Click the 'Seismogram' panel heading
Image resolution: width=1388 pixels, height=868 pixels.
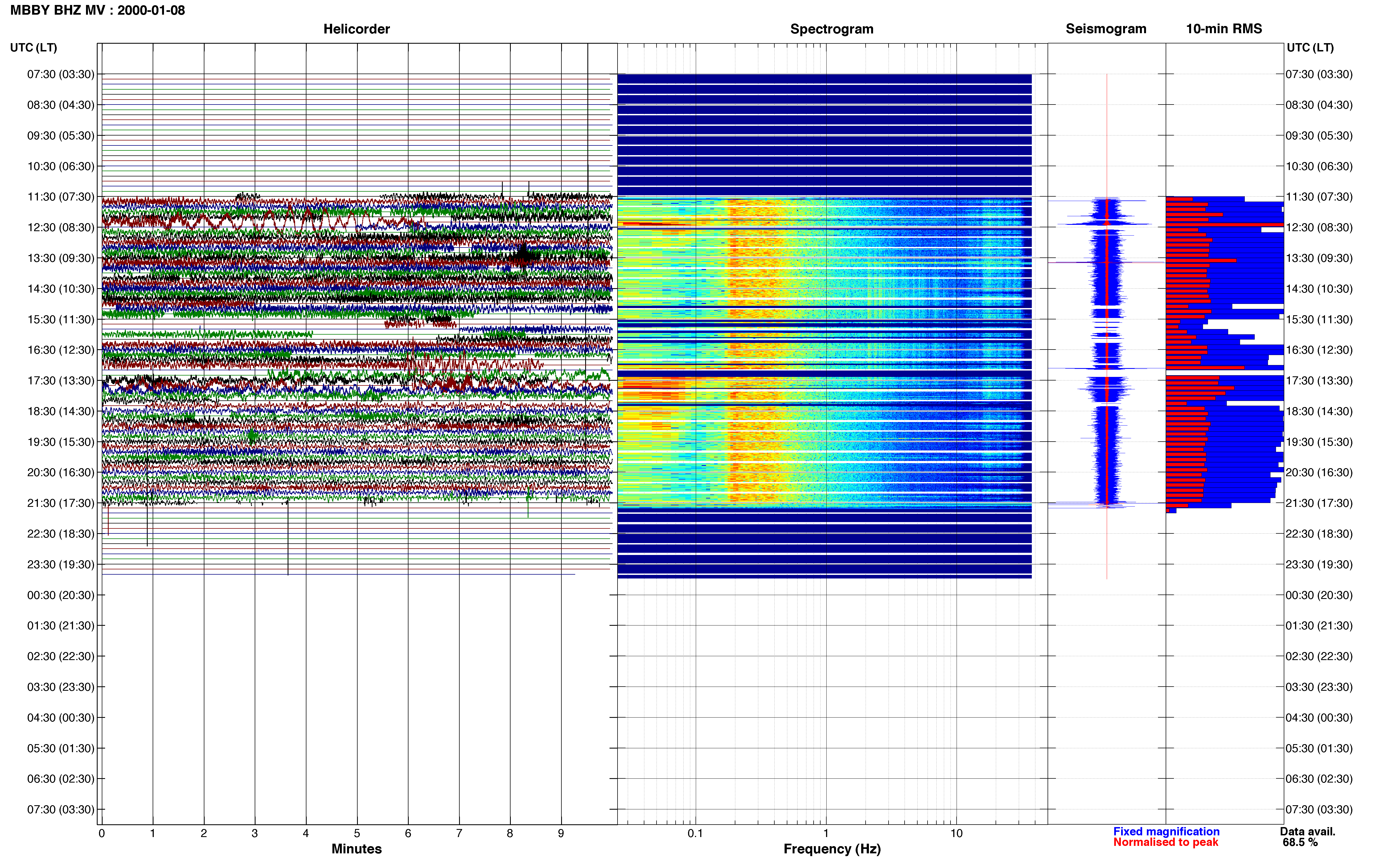pos(1106,29)
